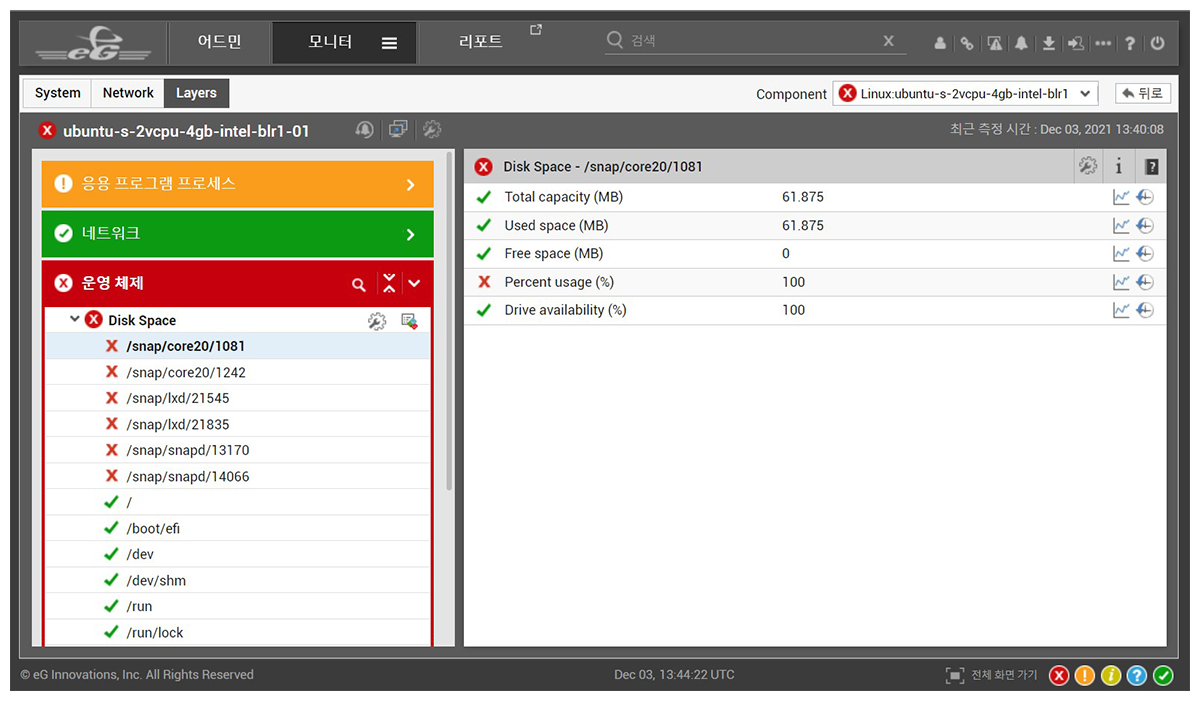Switch to the System tab
This screenshot has height=701, width=1200.
(57, 93)
